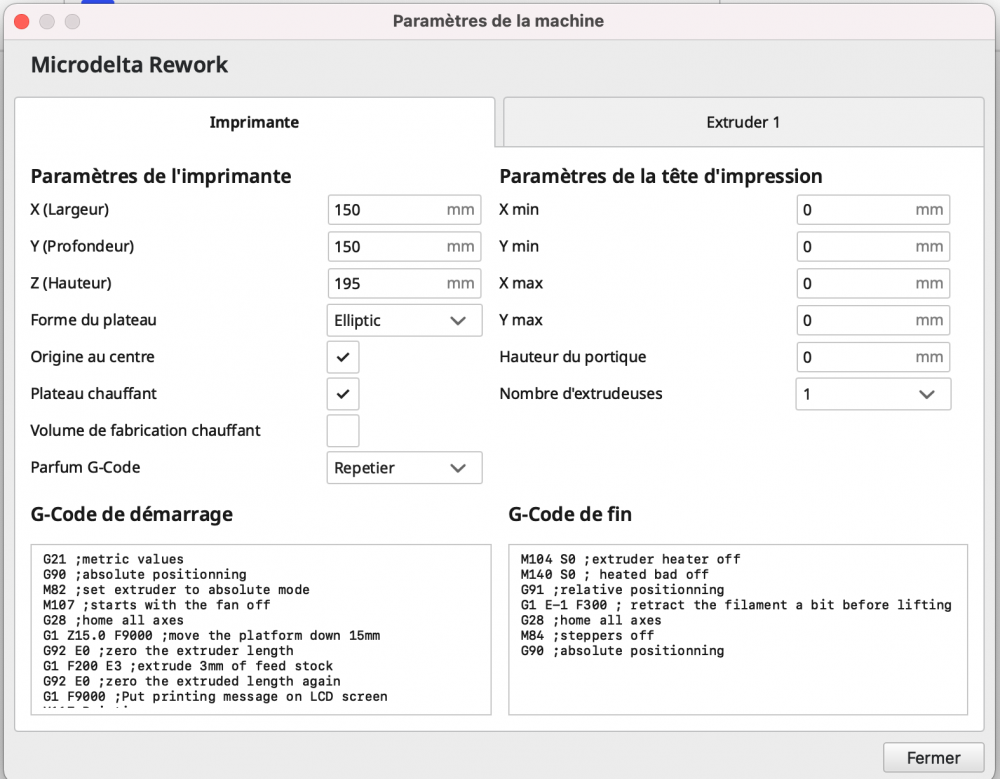Image resolution: width=1000 pixels, height=779 pixels.
Task: Click the Y min input field
Action: click(x=873, y=247)
